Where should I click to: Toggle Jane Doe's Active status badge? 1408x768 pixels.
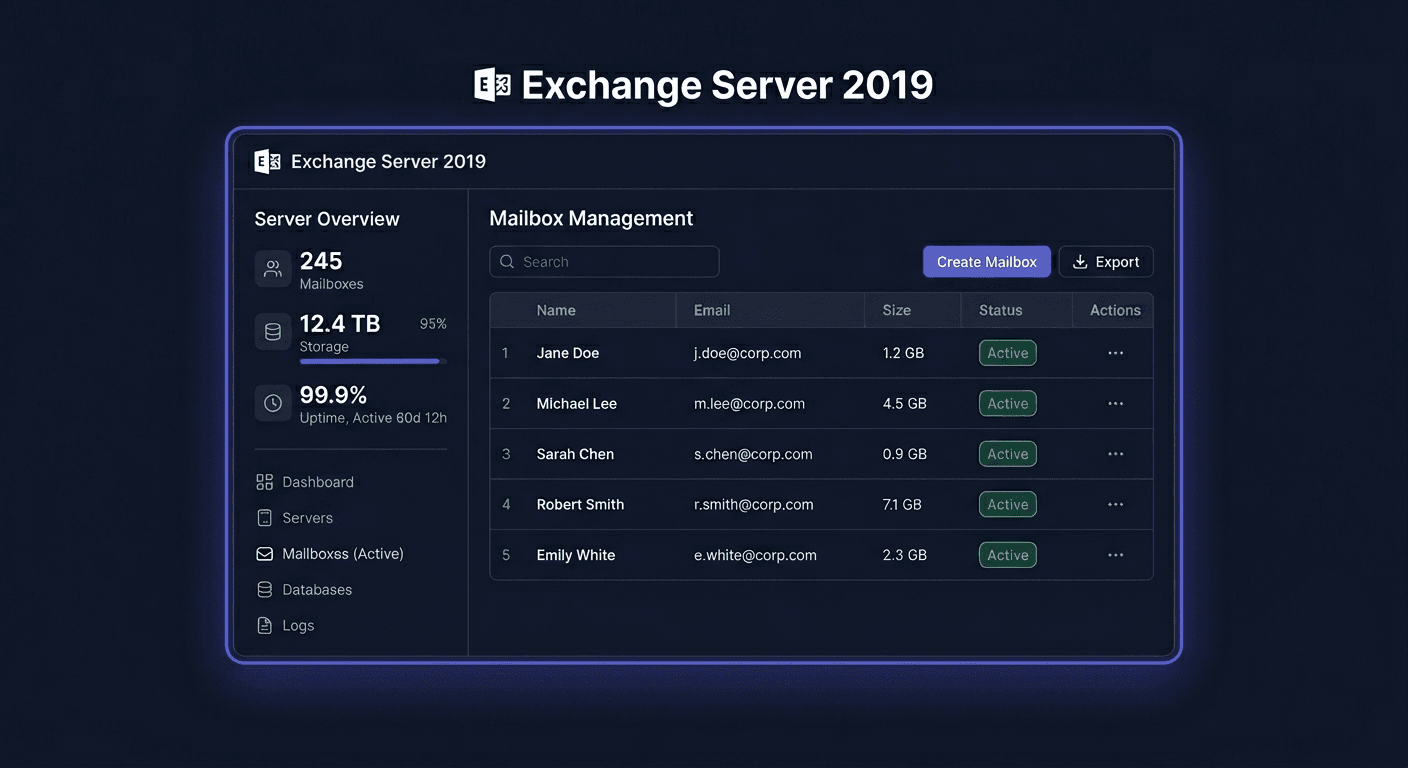(1007, 352)
